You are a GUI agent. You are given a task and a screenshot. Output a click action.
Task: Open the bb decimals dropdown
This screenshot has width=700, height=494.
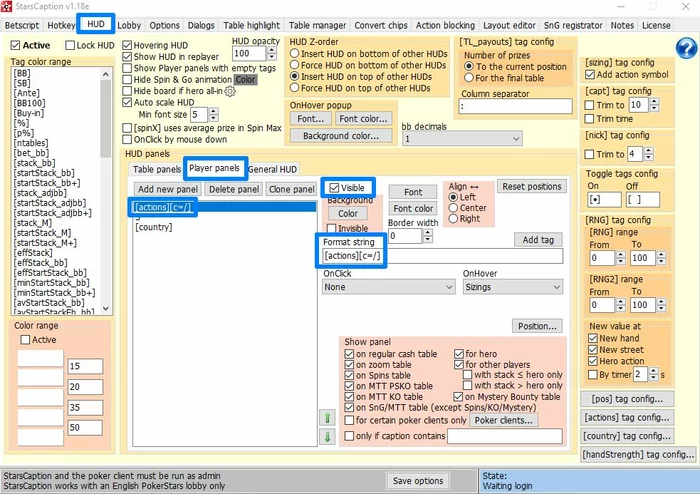[x=462, y=139]
